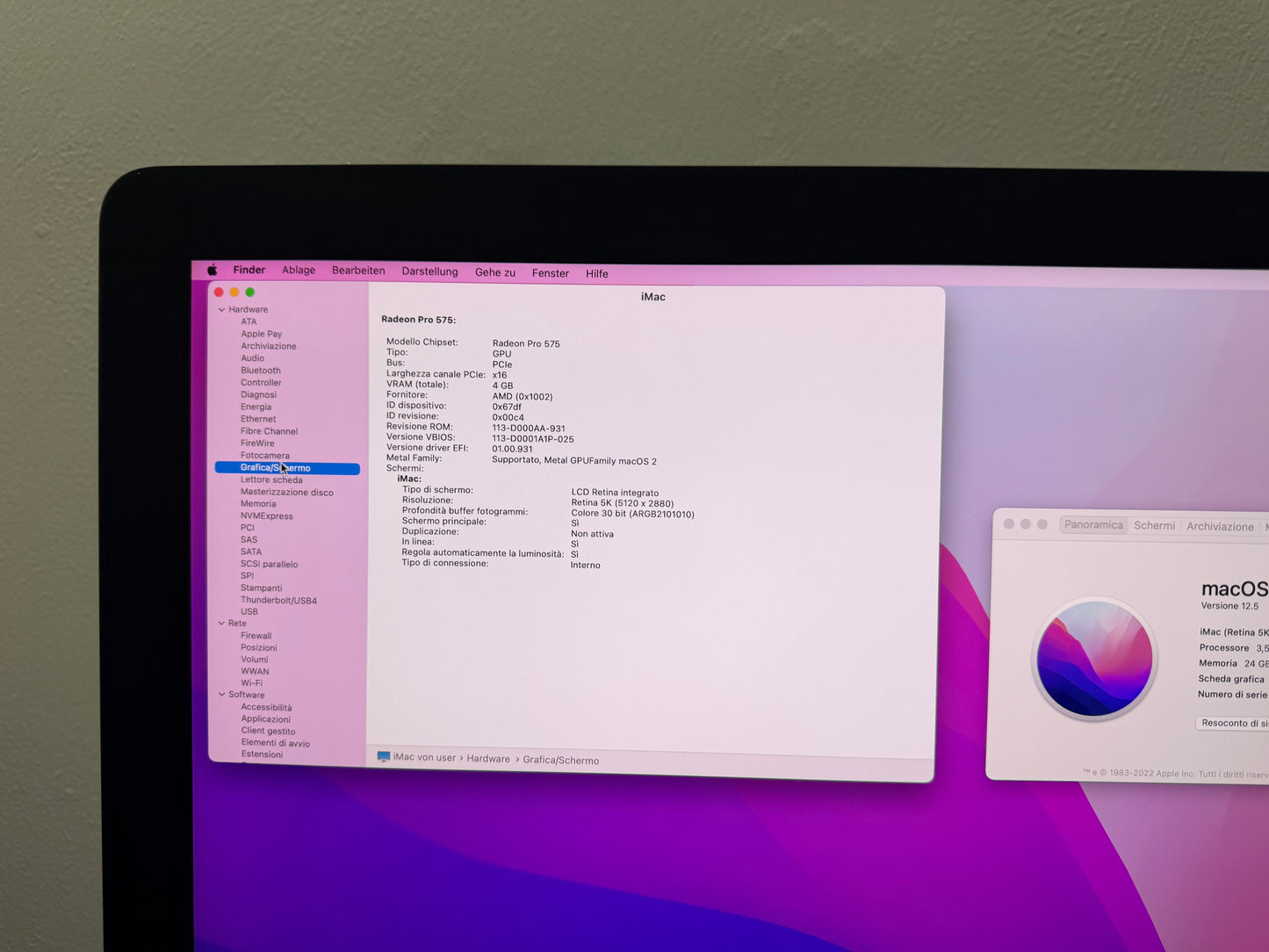Open the Hilfe menu

597,274
